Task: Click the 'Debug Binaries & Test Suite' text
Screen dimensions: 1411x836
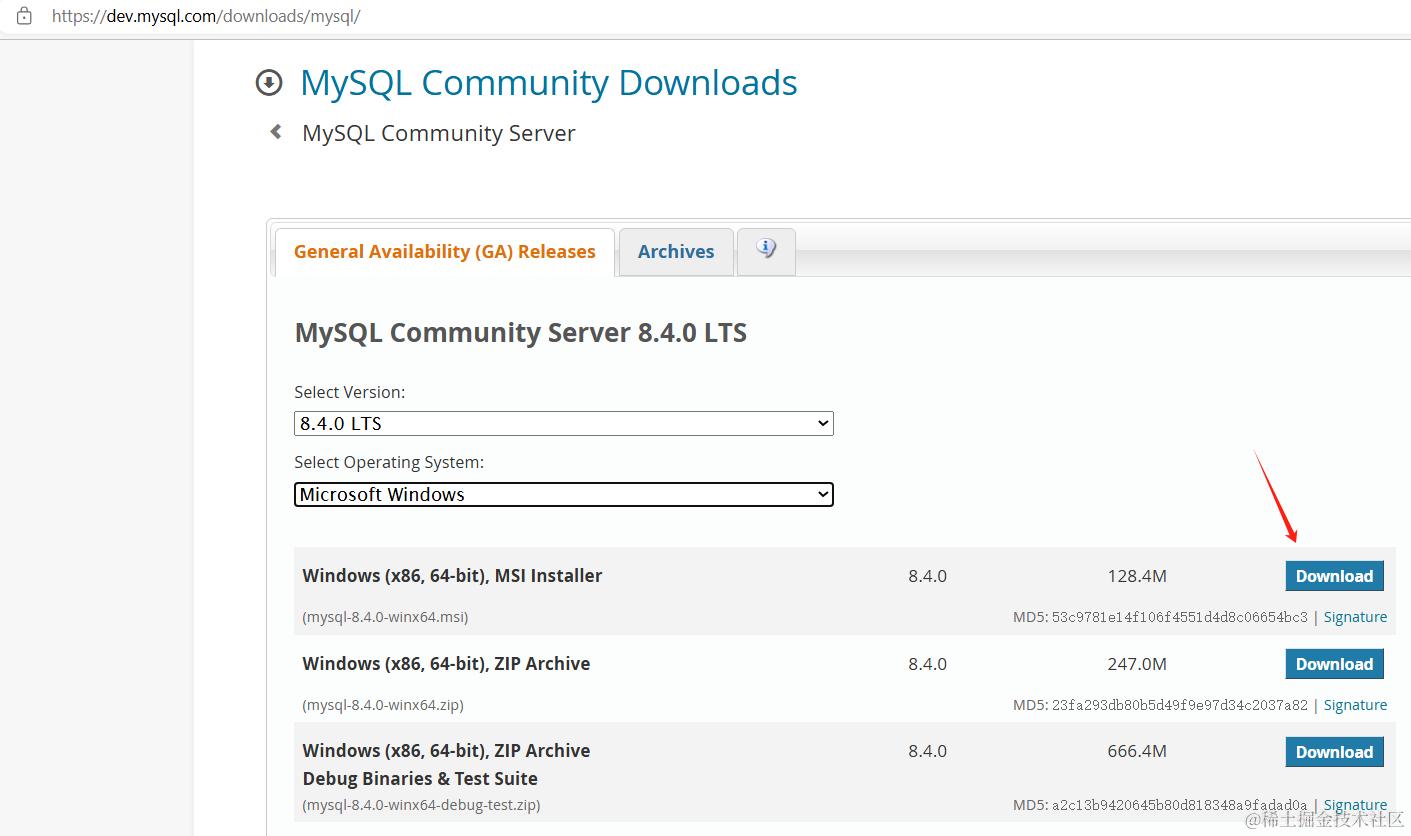Action: (420, 778)
